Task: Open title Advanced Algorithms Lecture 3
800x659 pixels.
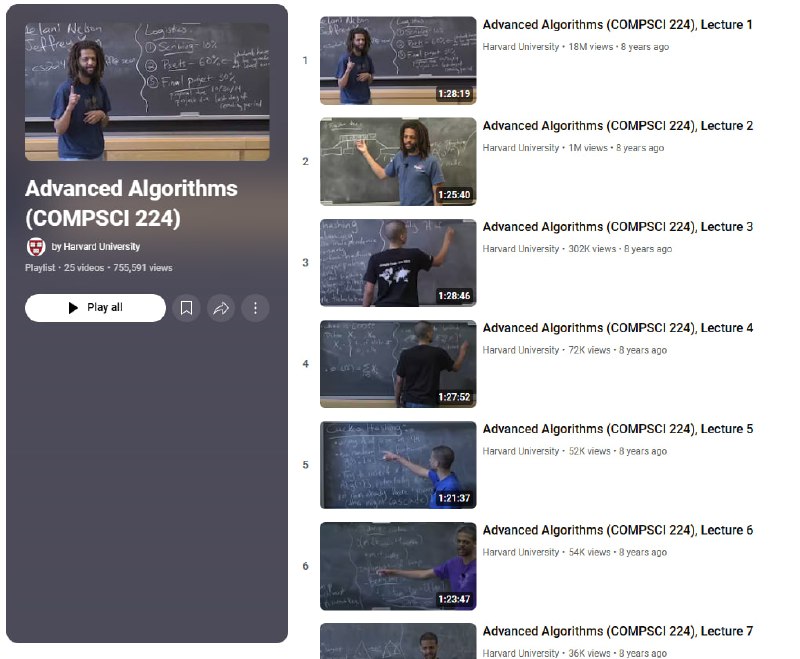Action: (617, 226)
